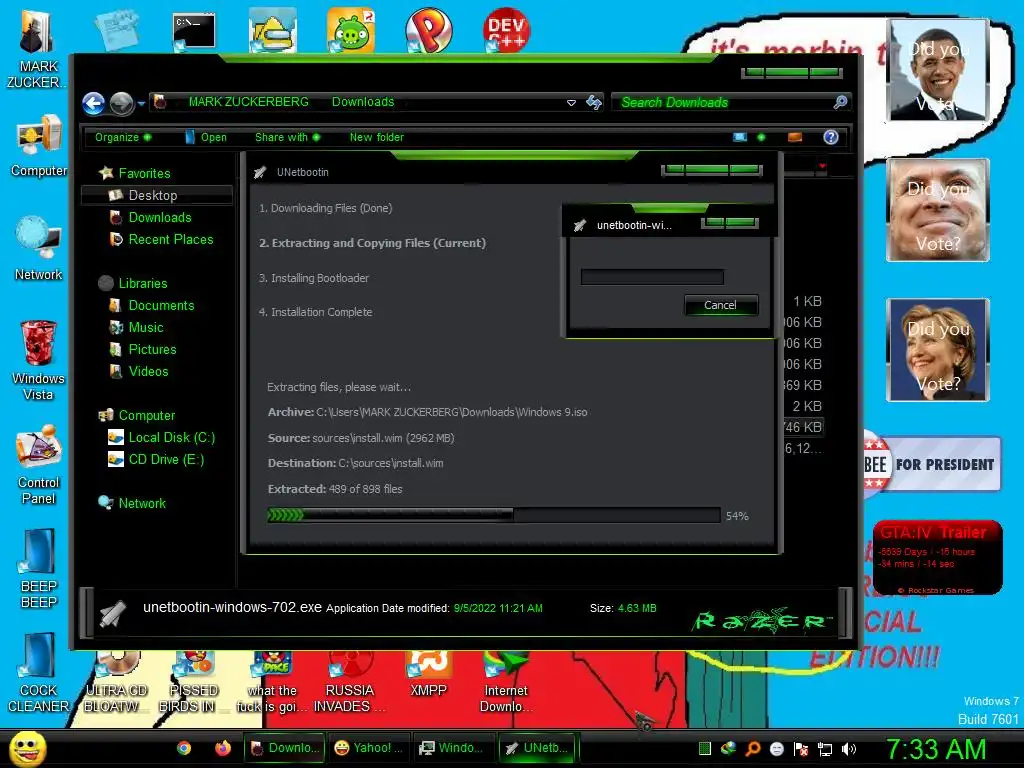Open Action Center flag tray icon
The width and height of the screenshot is (1024, 768).
801,749
